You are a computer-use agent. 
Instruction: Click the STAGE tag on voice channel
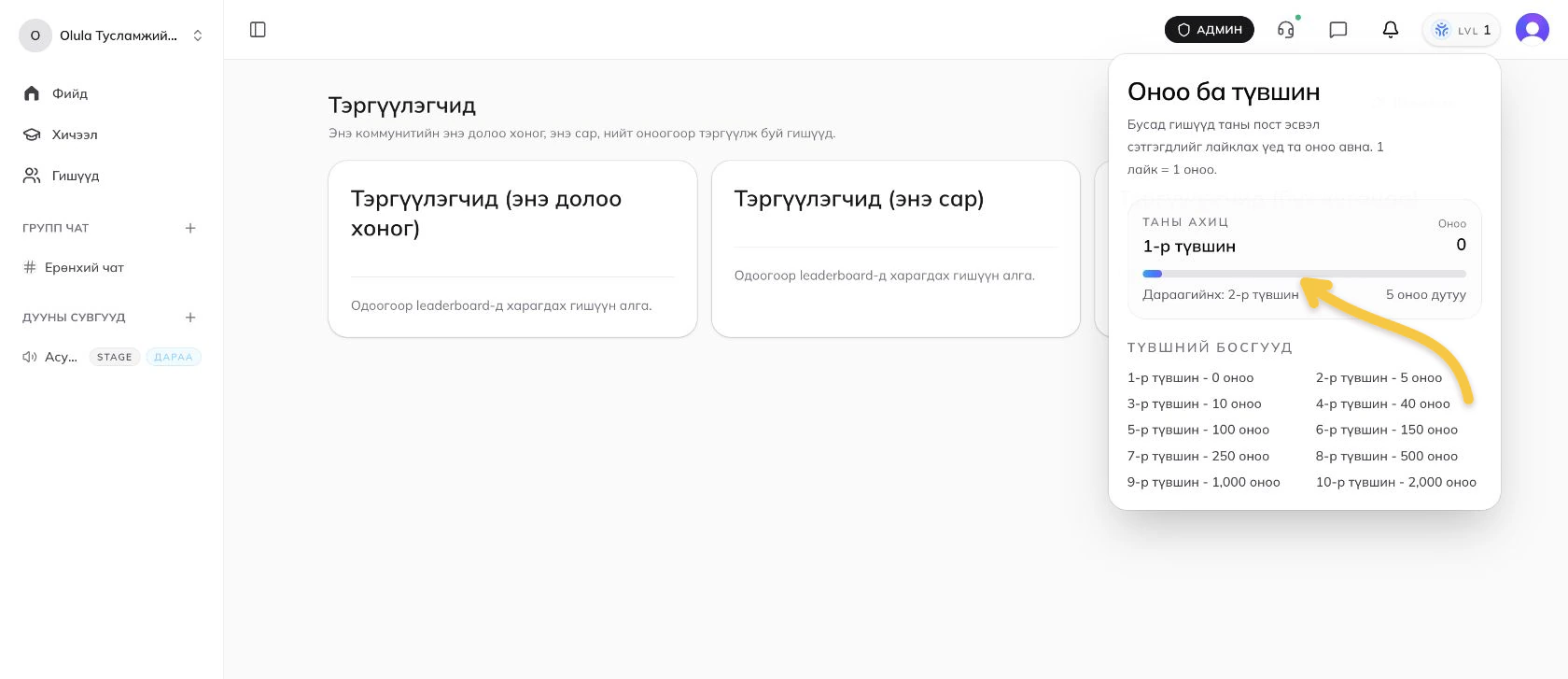click(115, 357)
